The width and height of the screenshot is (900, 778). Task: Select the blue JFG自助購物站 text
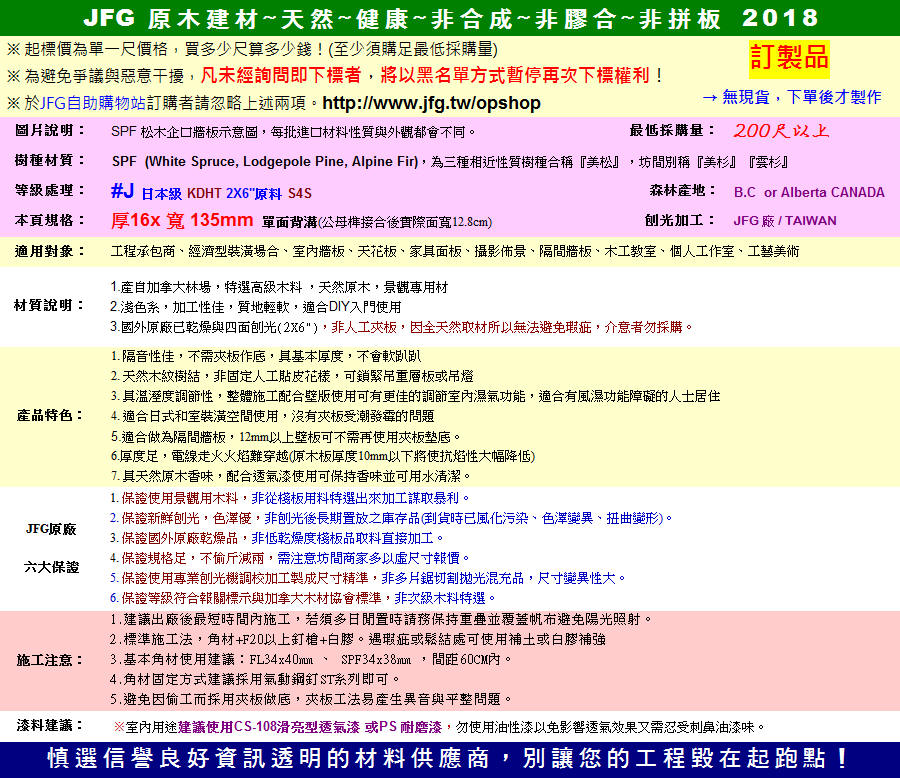click(x=92, y=103)
